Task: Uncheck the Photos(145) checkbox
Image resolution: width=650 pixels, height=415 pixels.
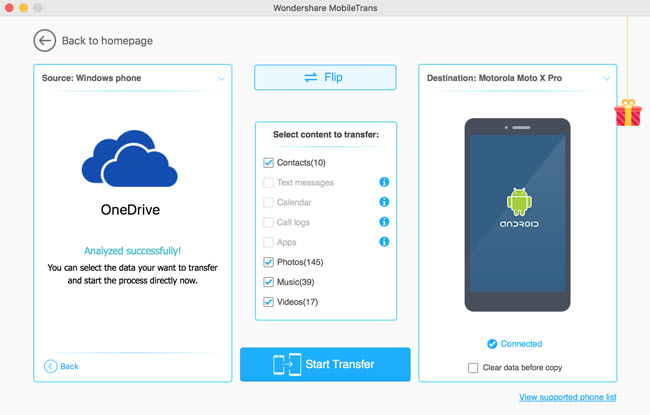Action: pyautogui.click(x=269, y=262)
